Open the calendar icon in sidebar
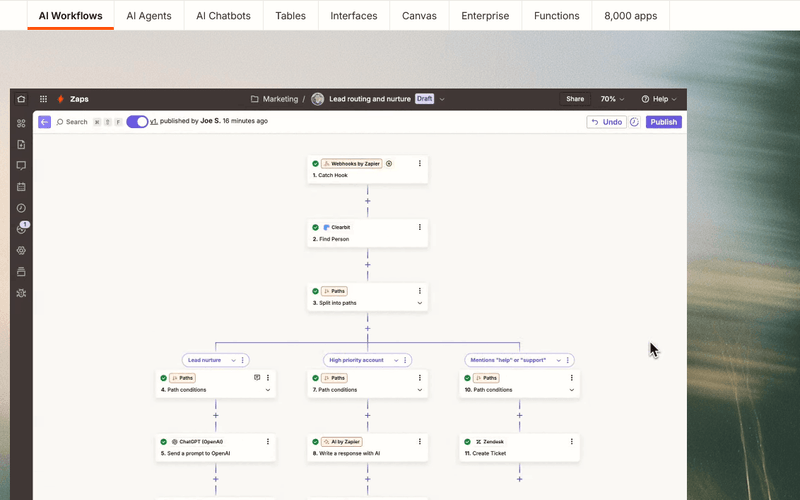Viewport: 800px width, 500px height. pyautogui.click(x=21, y=187)
